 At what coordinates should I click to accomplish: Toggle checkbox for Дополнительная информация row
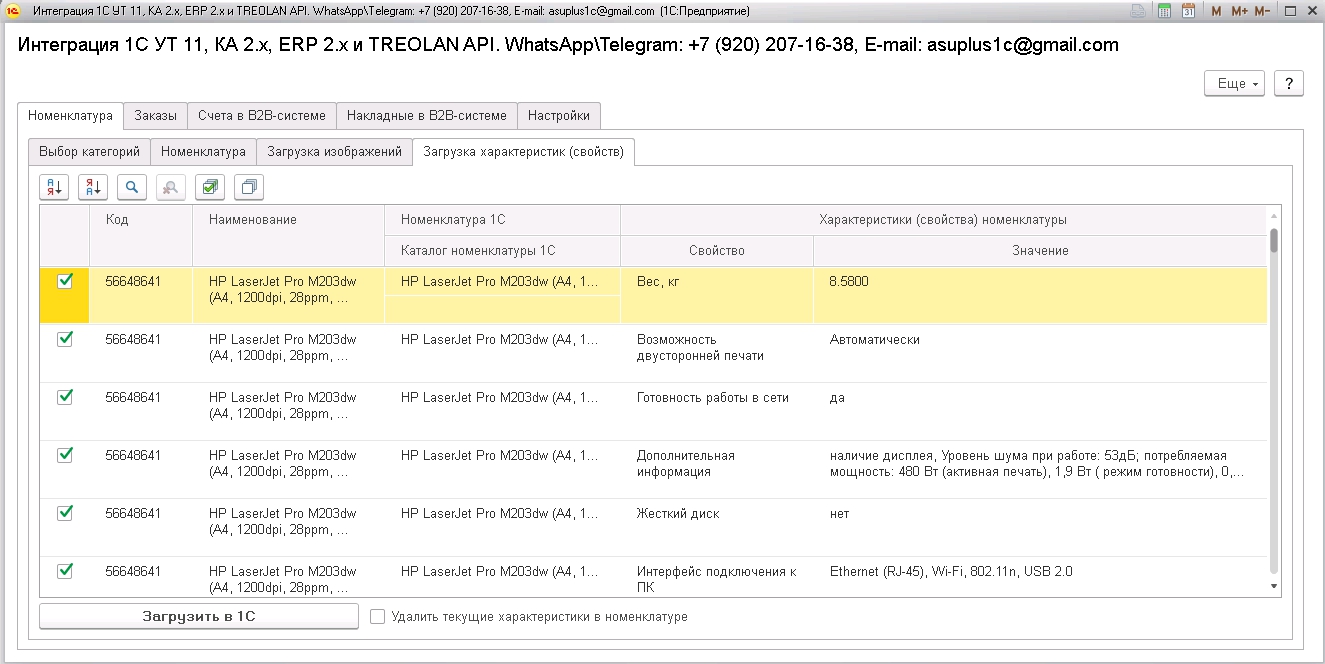point(65,455)
